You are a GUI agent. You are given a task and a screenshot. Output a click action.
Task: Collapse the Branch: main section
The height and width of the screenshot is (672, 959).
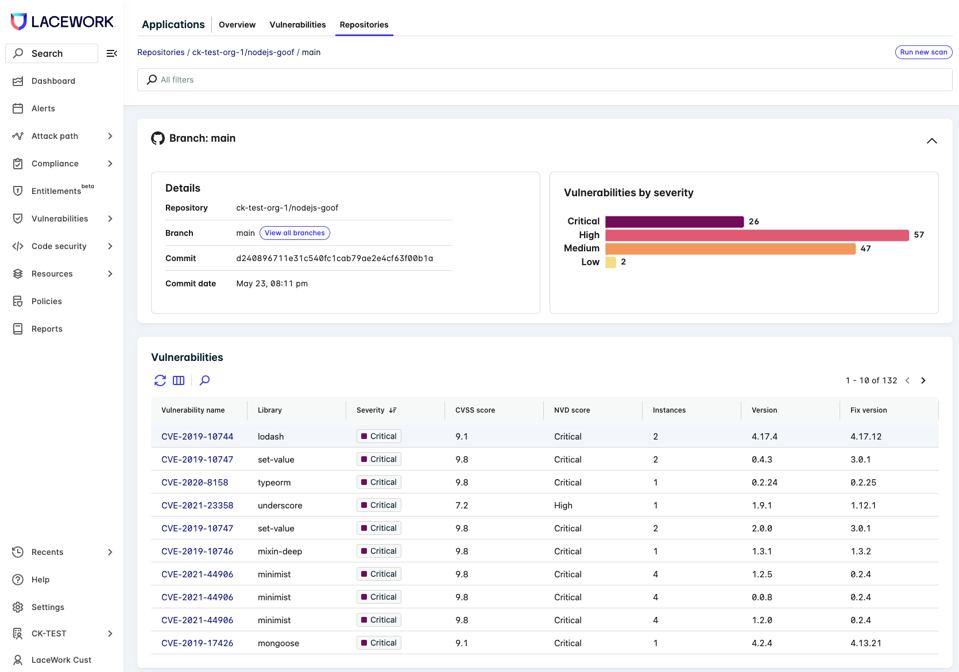(x=931, y=141)
